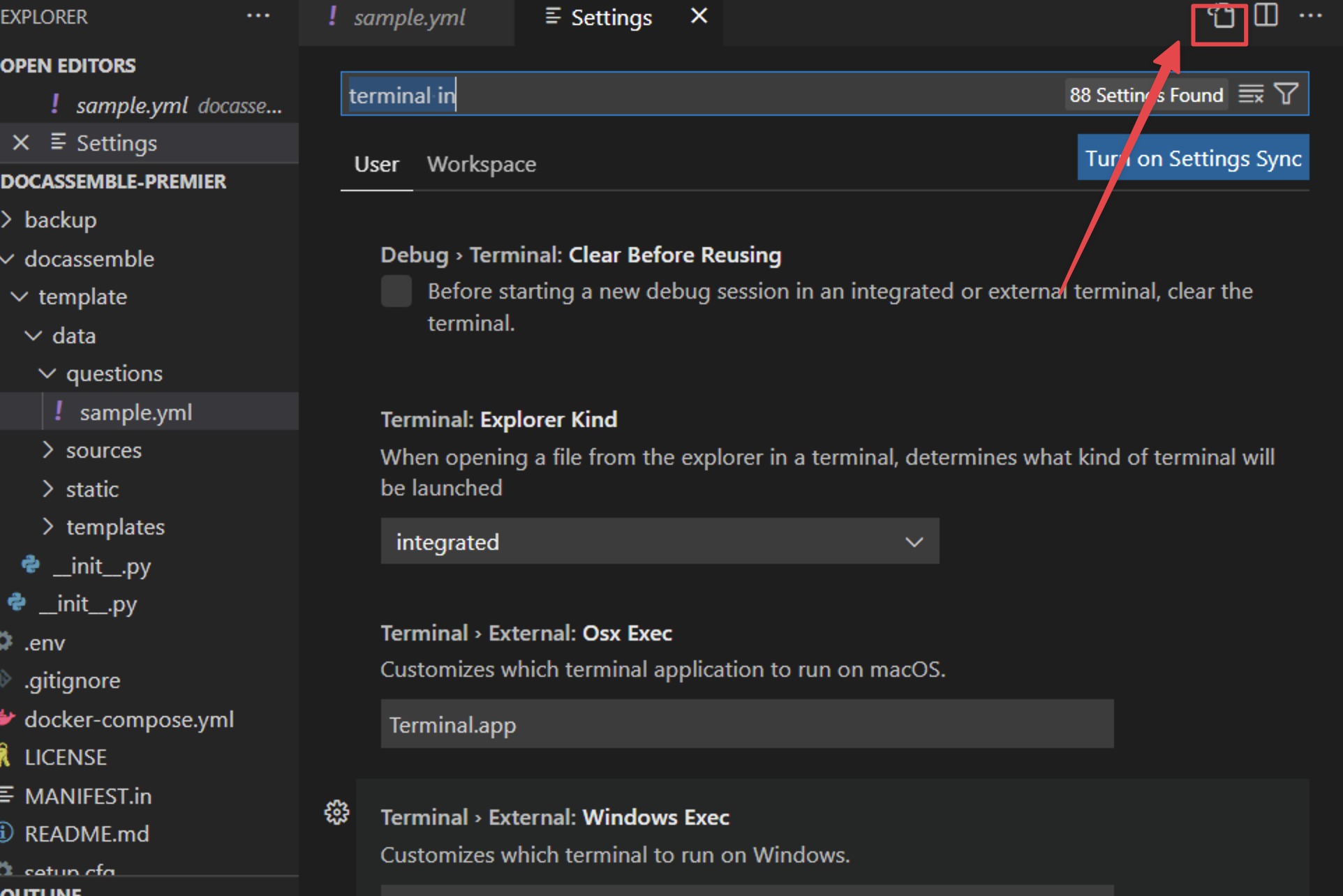
Task: Open Settings JSON file icon
Action: pos(1221,17)
